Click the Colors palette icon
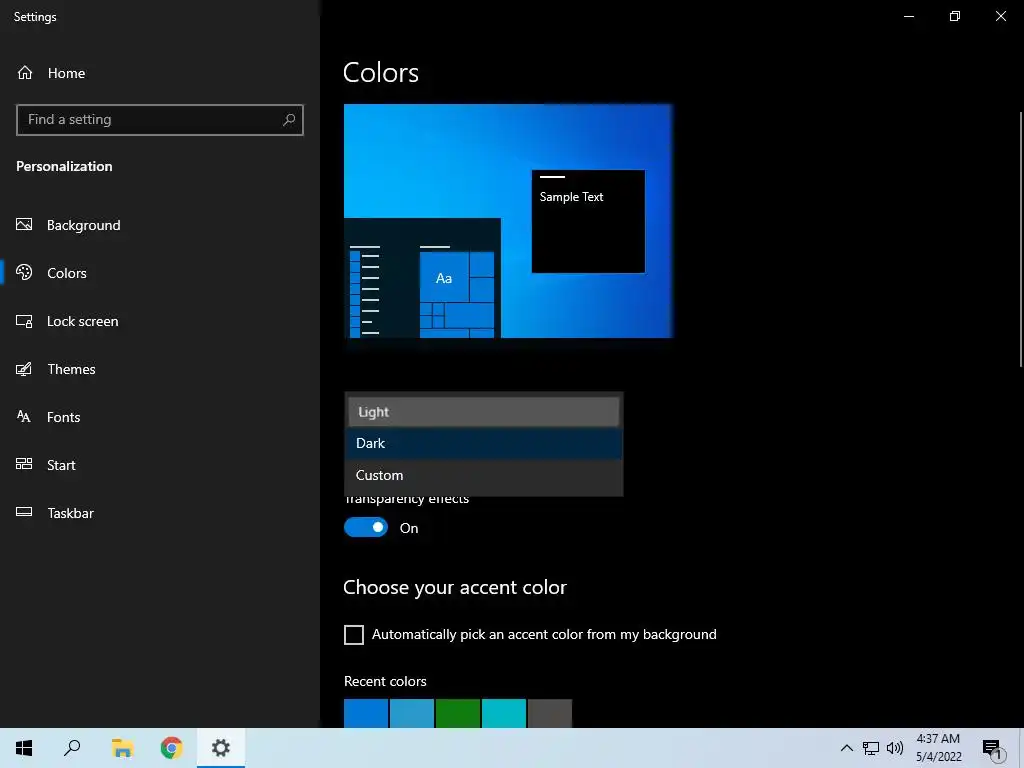This screenshot has height=768, width=1024. pyautogui.click(x=24, y=272)
